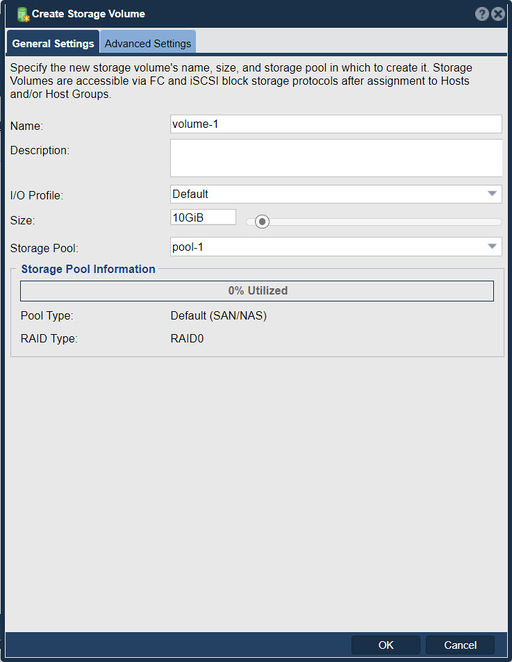Click the Size field showing 10GiB
This screenshot has height=662, width=512.
click(203, 217)
